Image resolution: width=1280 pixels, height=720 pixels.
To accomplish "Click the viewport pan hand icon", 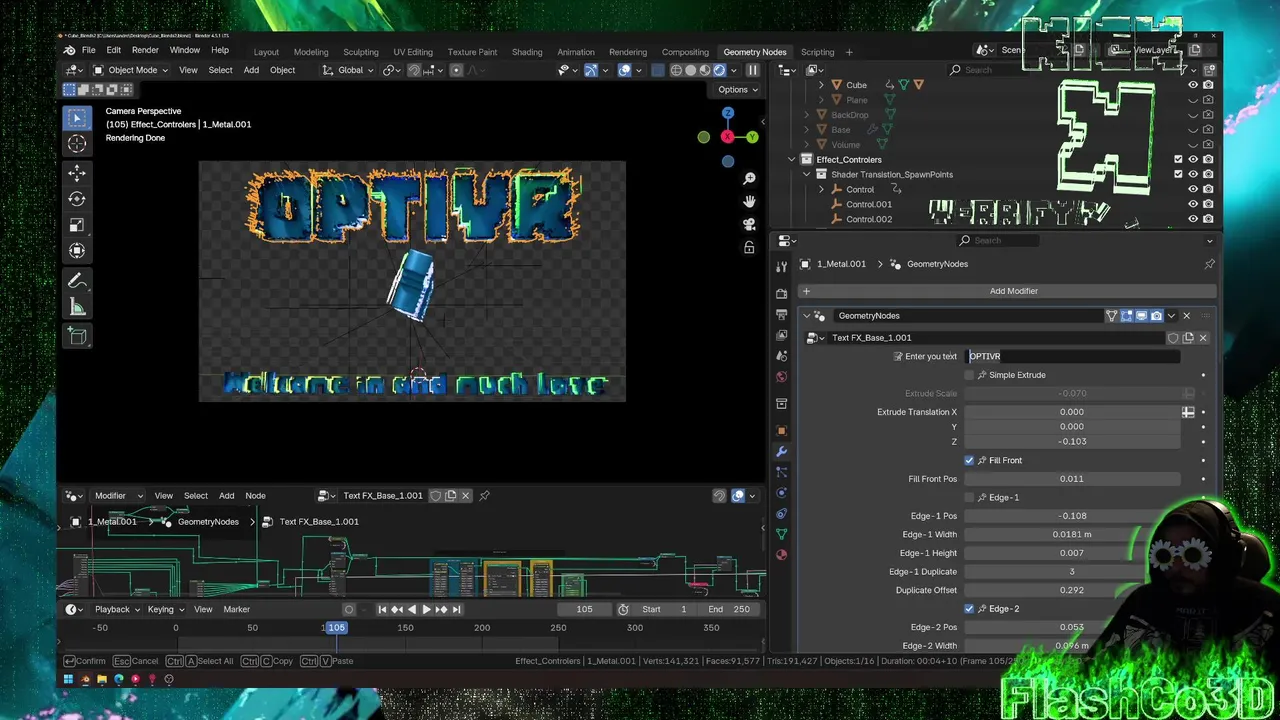I will (749, 201).
